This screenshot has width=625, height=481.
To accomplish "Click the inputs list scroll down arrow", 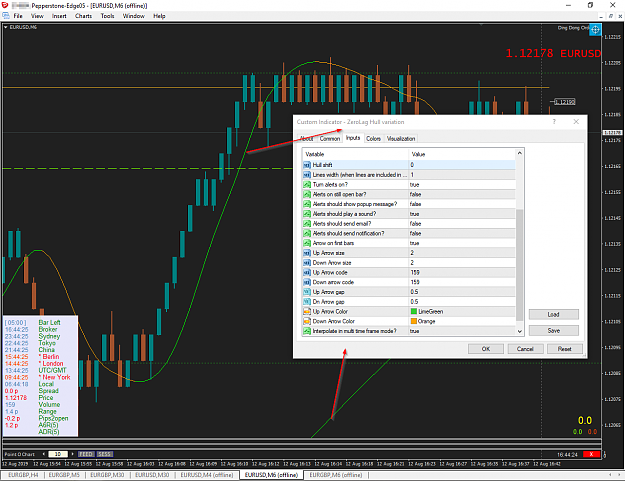I will tap(519, 331).
